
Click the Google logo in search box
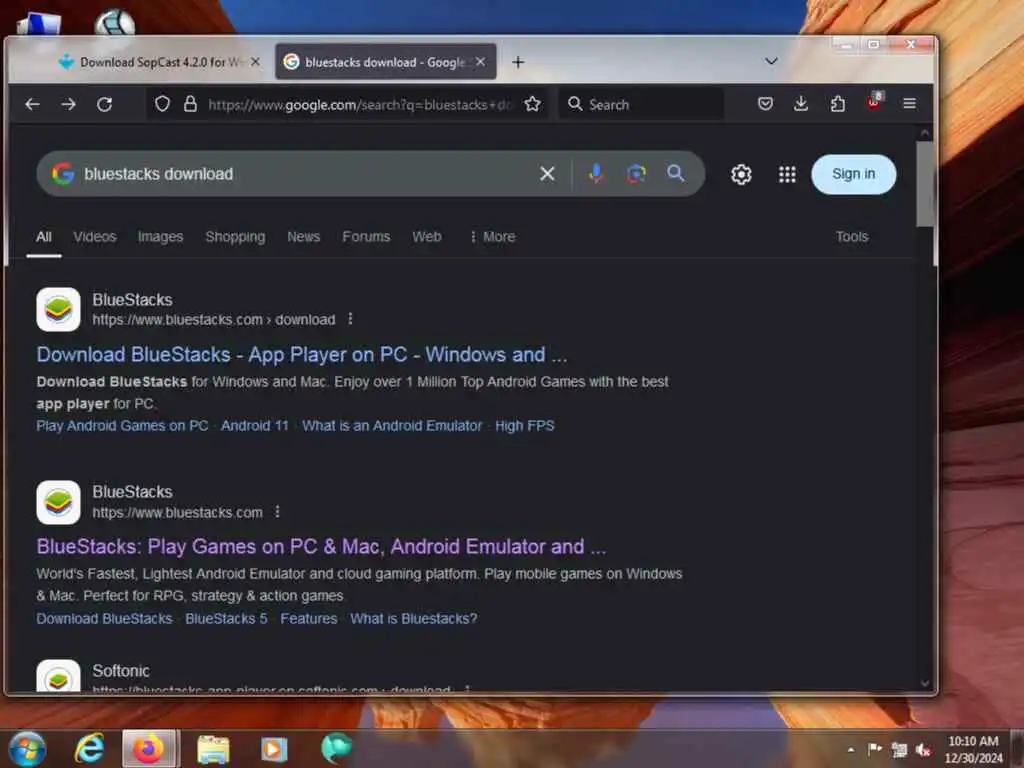[x=63, y=174]
